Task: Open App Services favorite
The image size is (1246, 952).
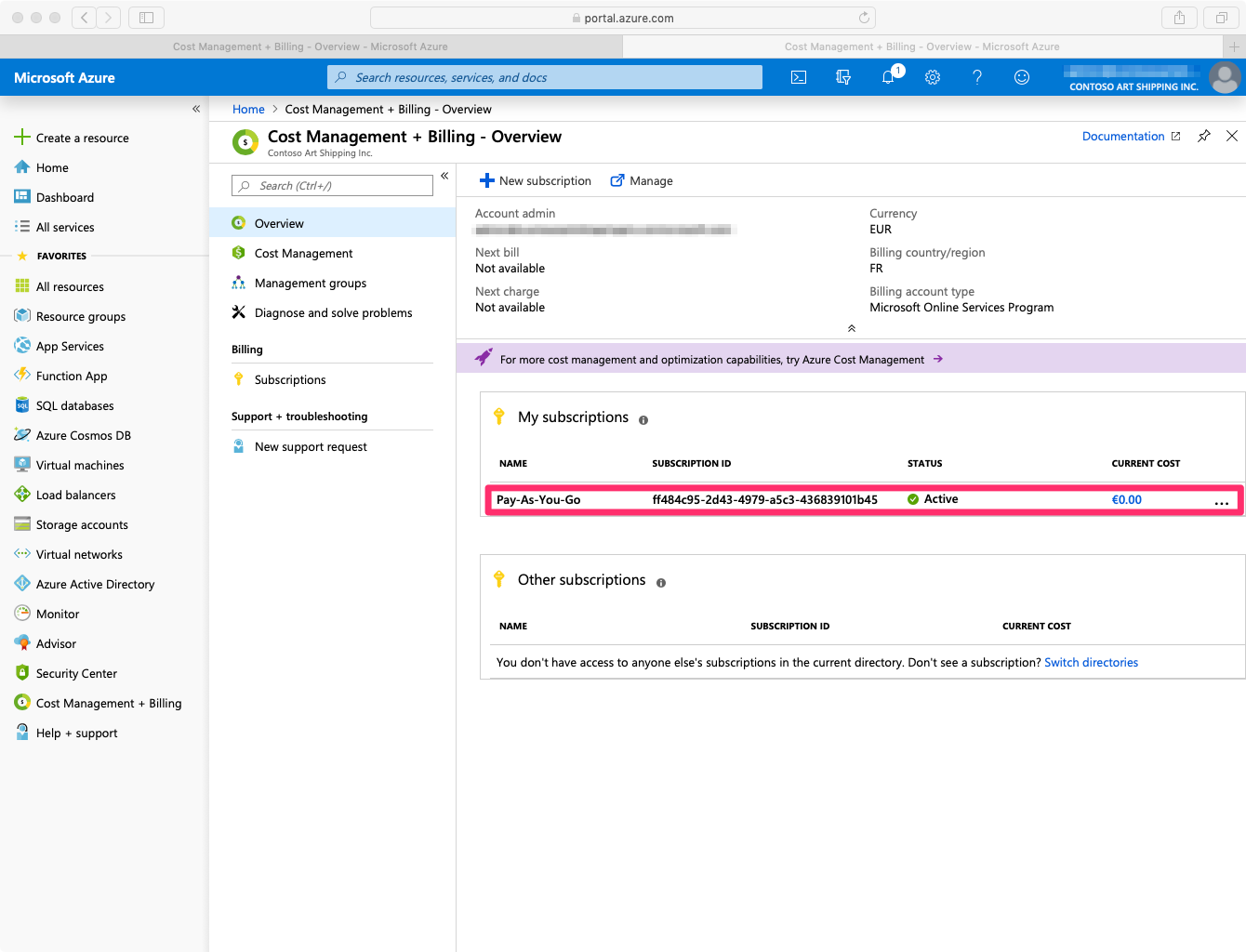Action: coord(60,346)
